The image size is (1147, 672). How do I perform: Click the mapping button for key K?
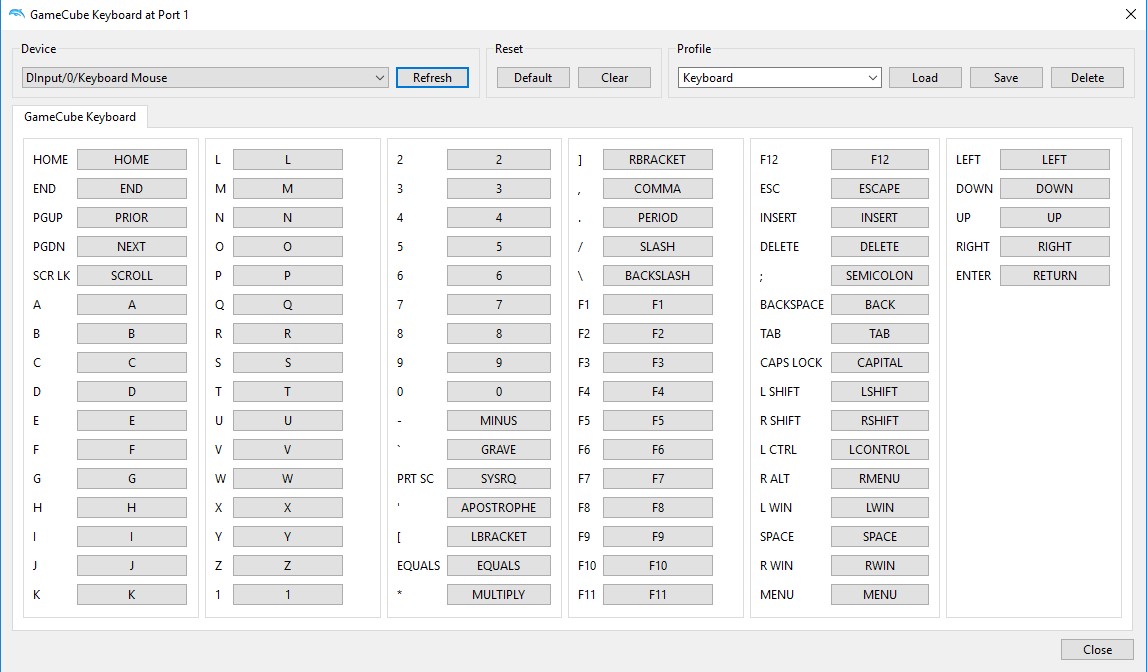point(132,594)
